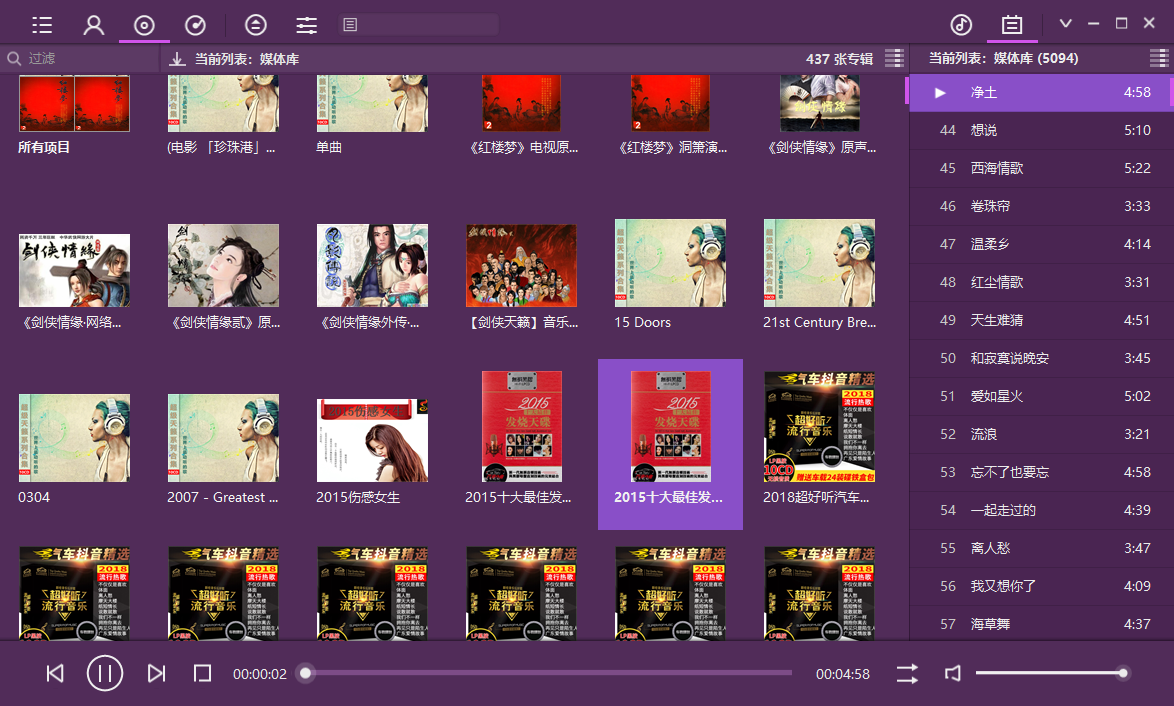
Task: Open album panel list options menu icon
Action: tap(894, 58)
